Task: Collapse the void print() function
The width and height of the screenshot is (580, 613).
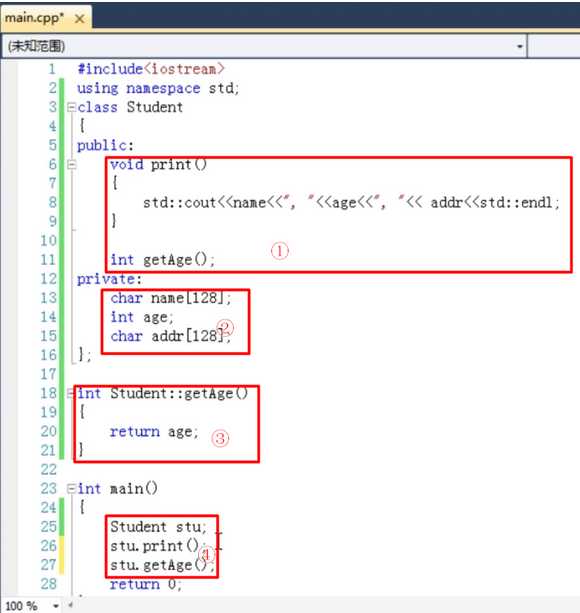Action: tap(72, 165)
